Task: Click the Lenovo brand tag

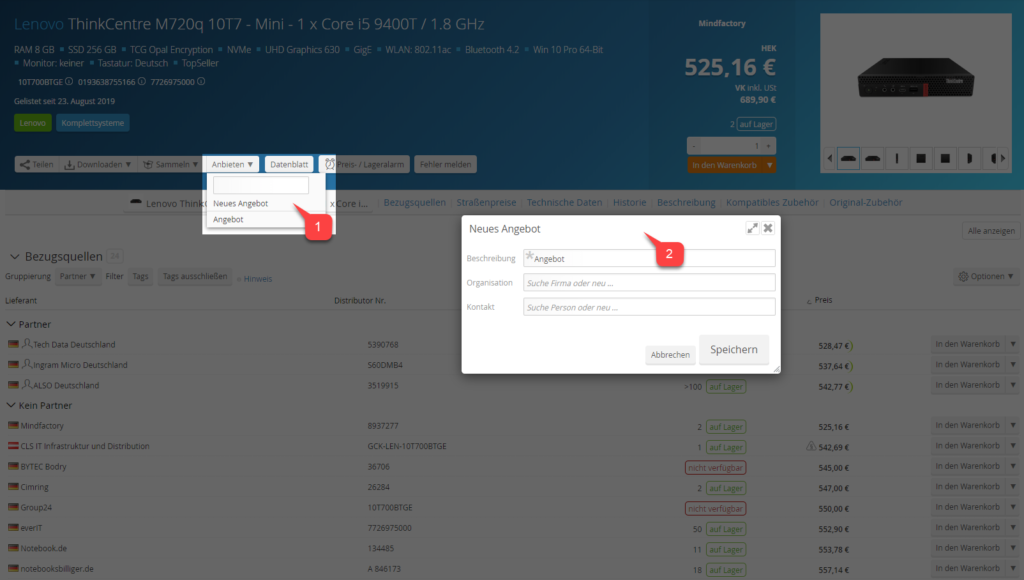Action: coord(33,123)
